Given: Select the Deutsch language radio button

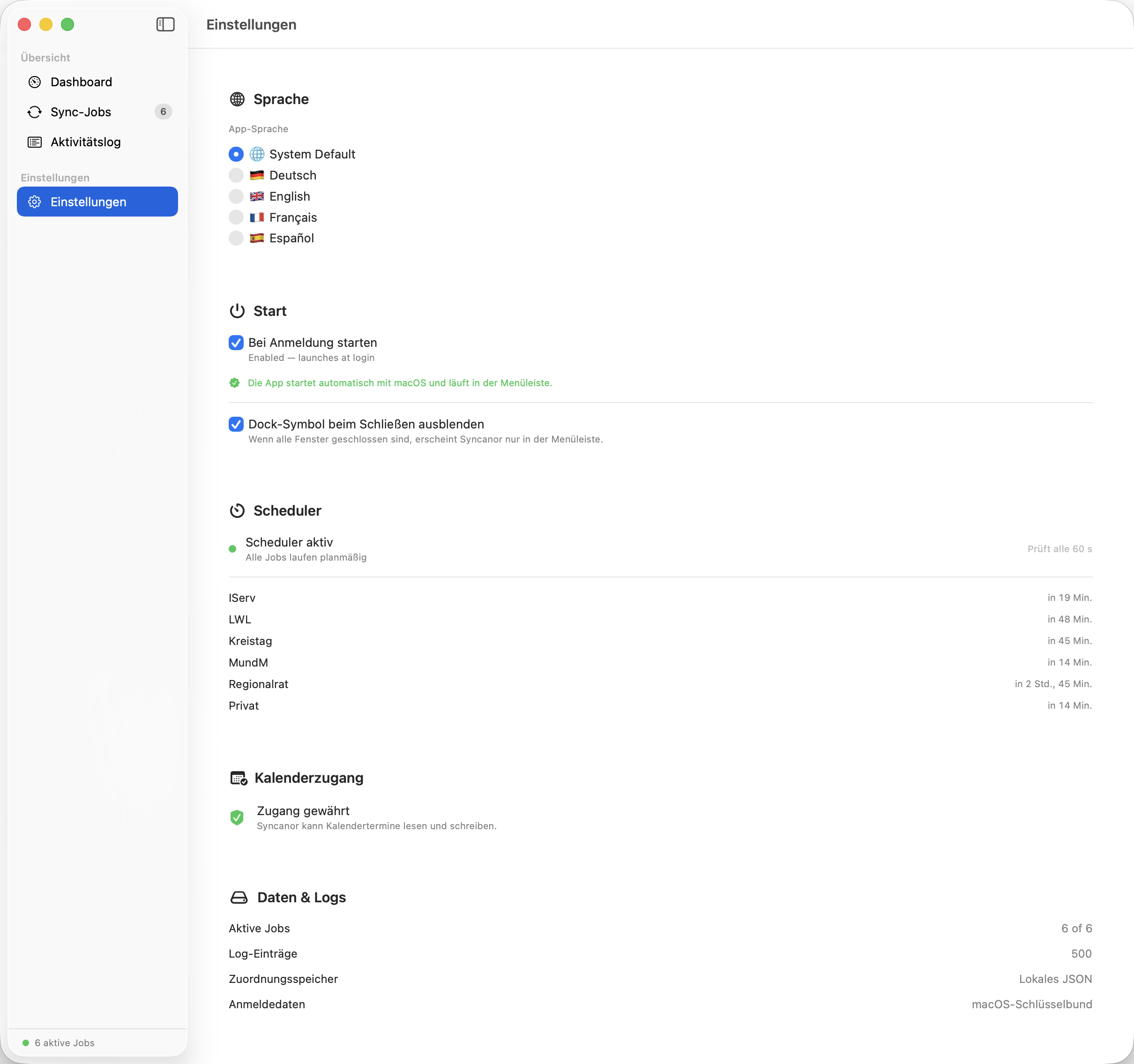Looking at the screenshot, I should click(236, 175).
